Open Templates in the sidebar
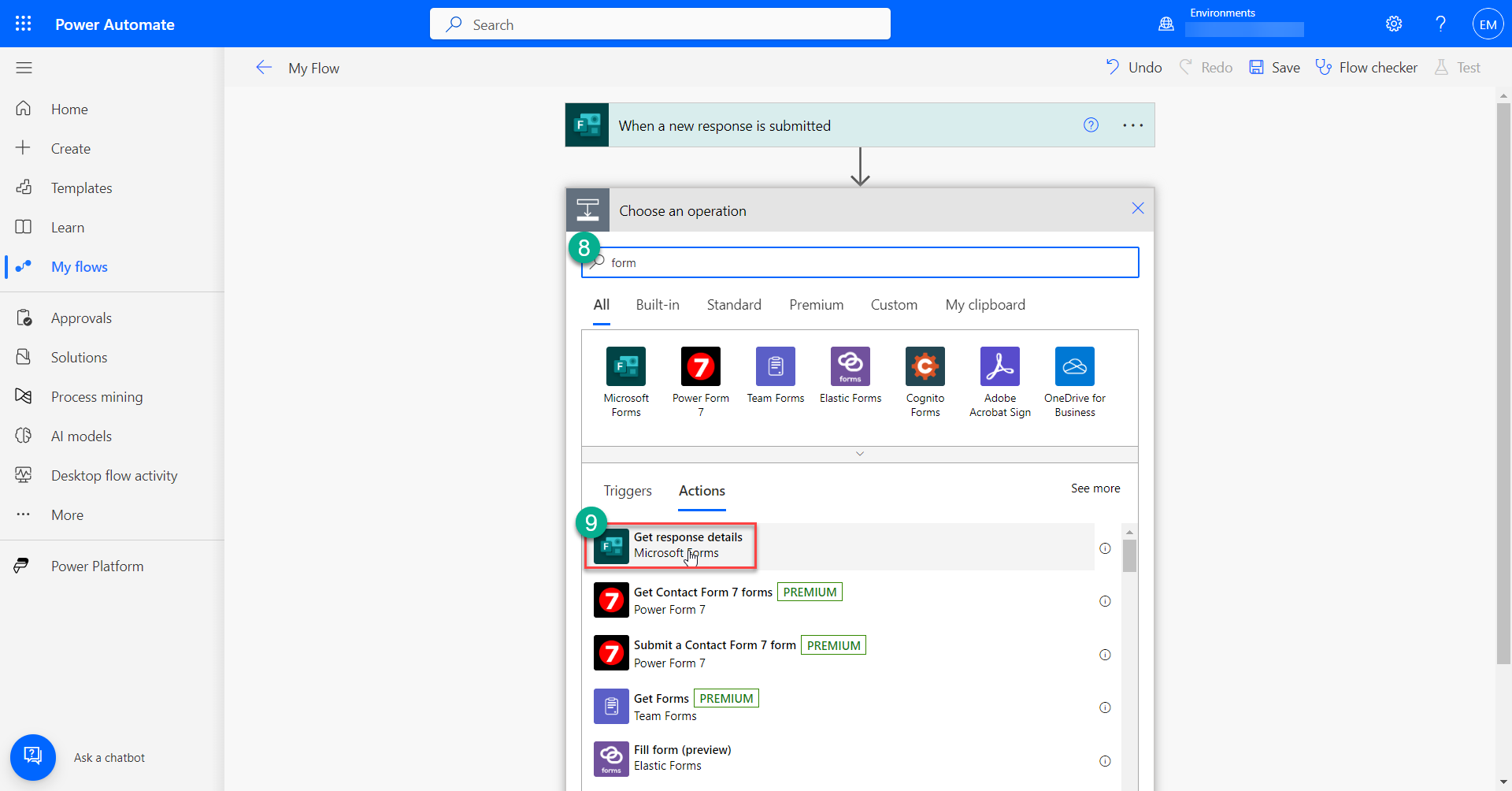 pyautogui.click(x=112, y=188)
